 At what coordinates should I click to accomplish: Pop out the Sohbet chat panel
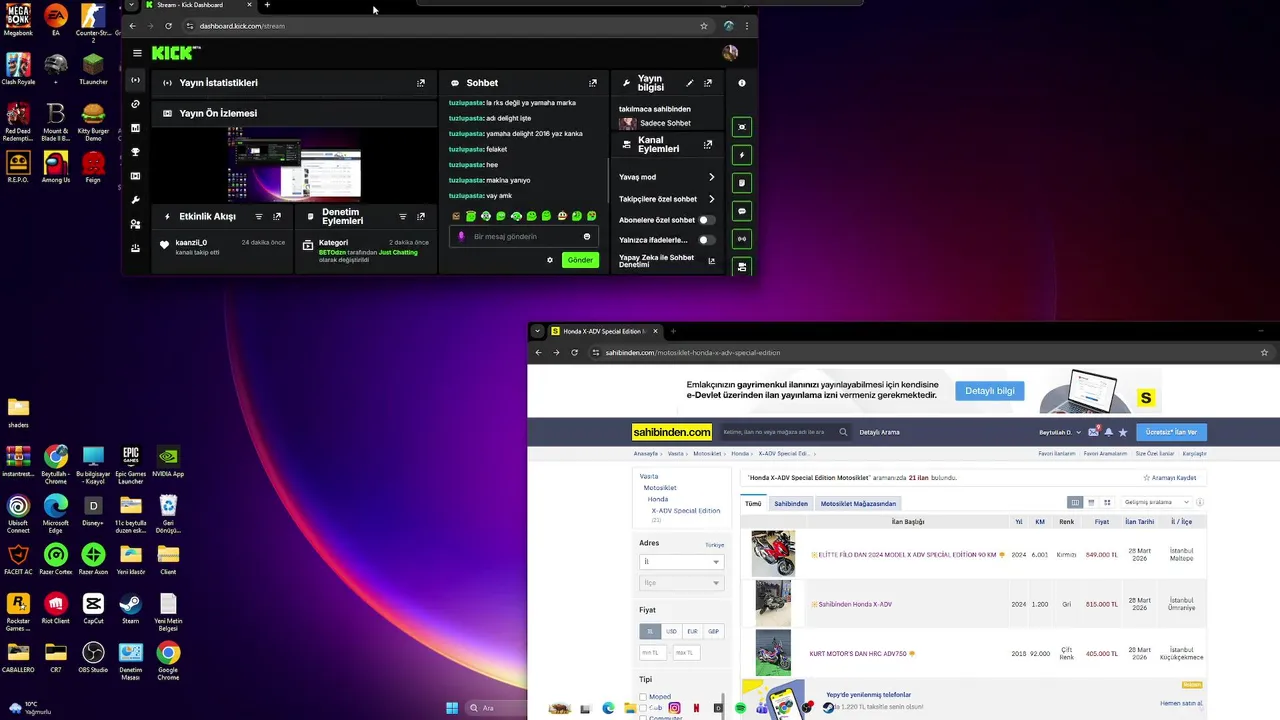point(593,83)
